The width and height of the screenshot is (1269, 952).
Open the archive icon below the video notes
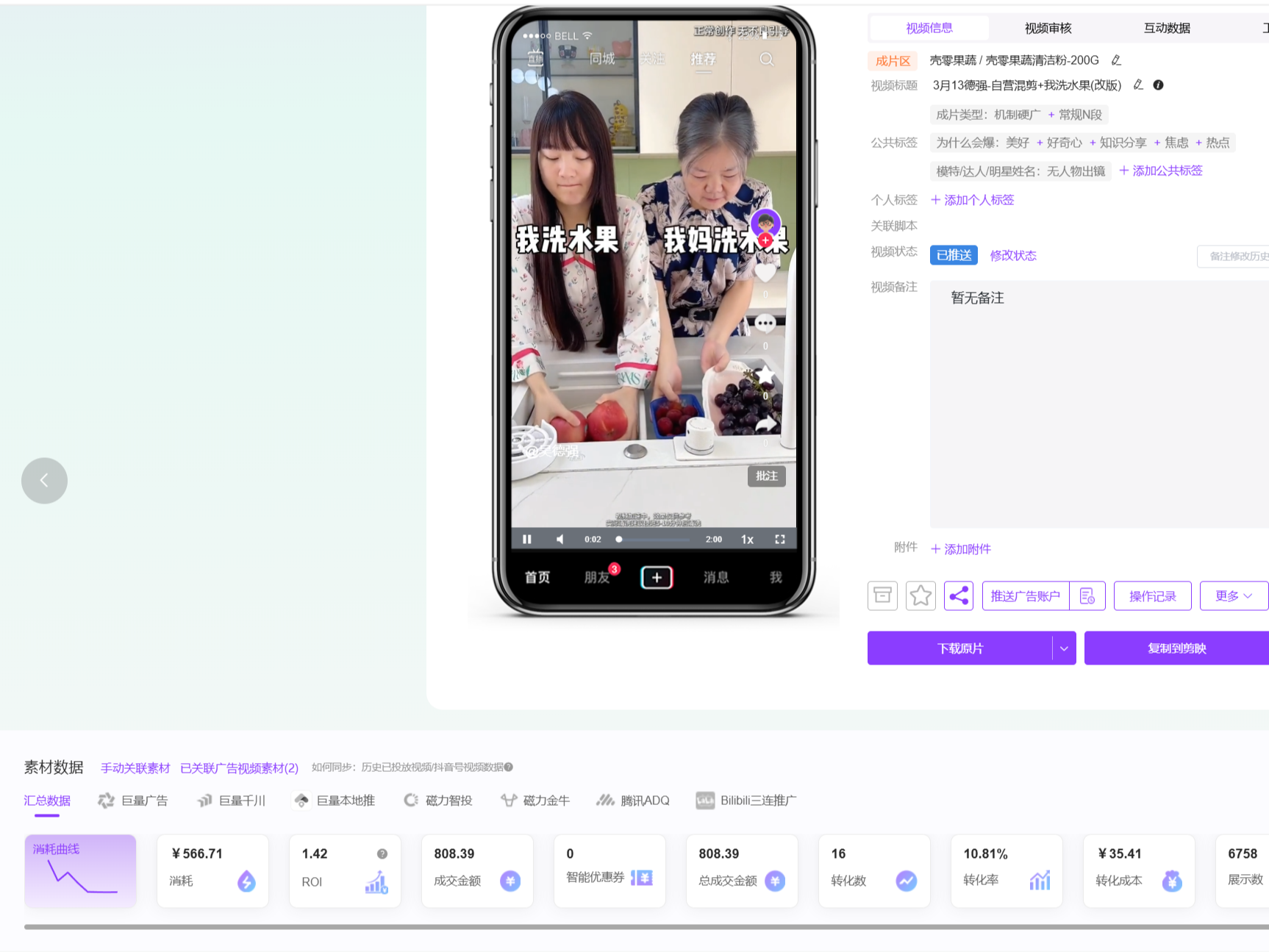882,595
